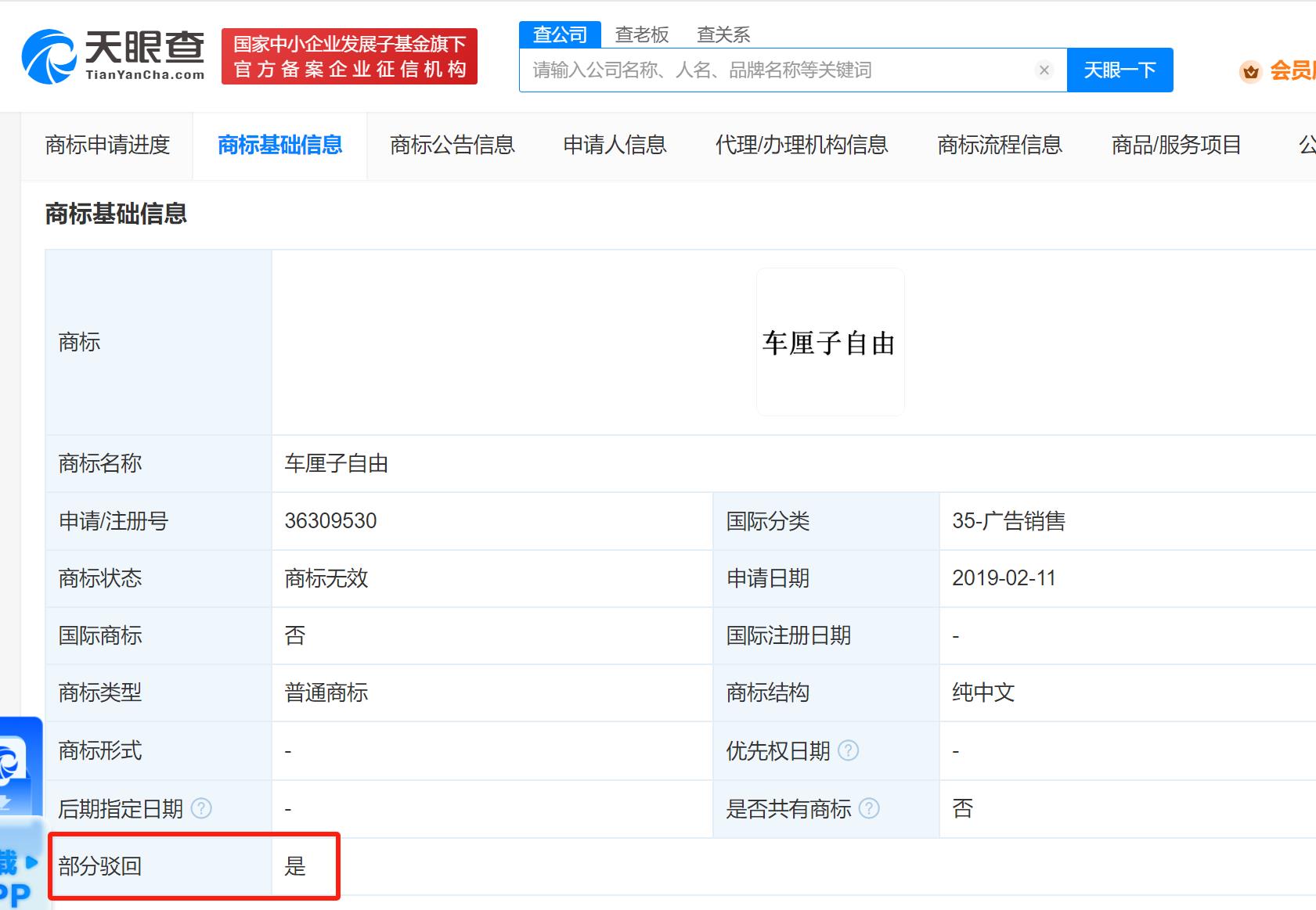
Task: Select the 商标基础信息 tab
Action: coord(279,146)
